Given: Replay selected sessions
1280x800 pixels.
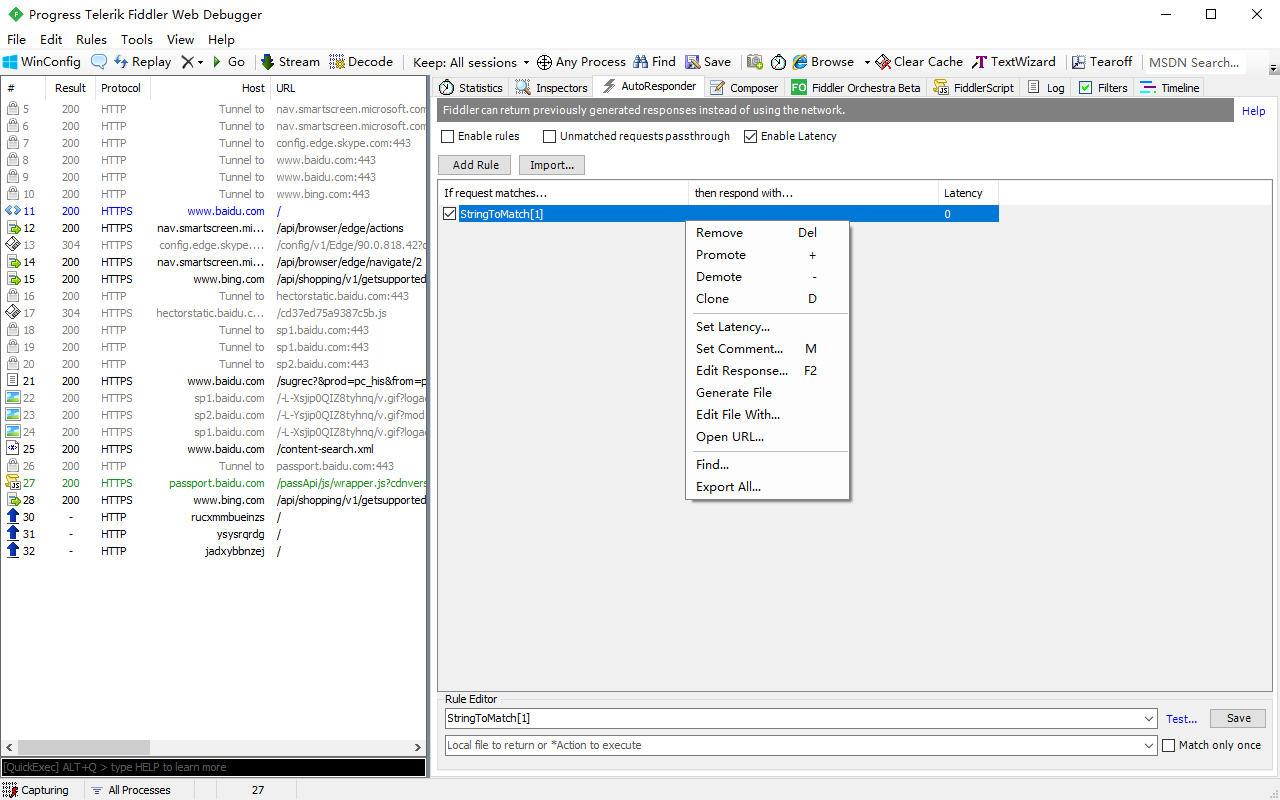Looking at the screenshot, I should pyautogui.click(x=142, y=62).
